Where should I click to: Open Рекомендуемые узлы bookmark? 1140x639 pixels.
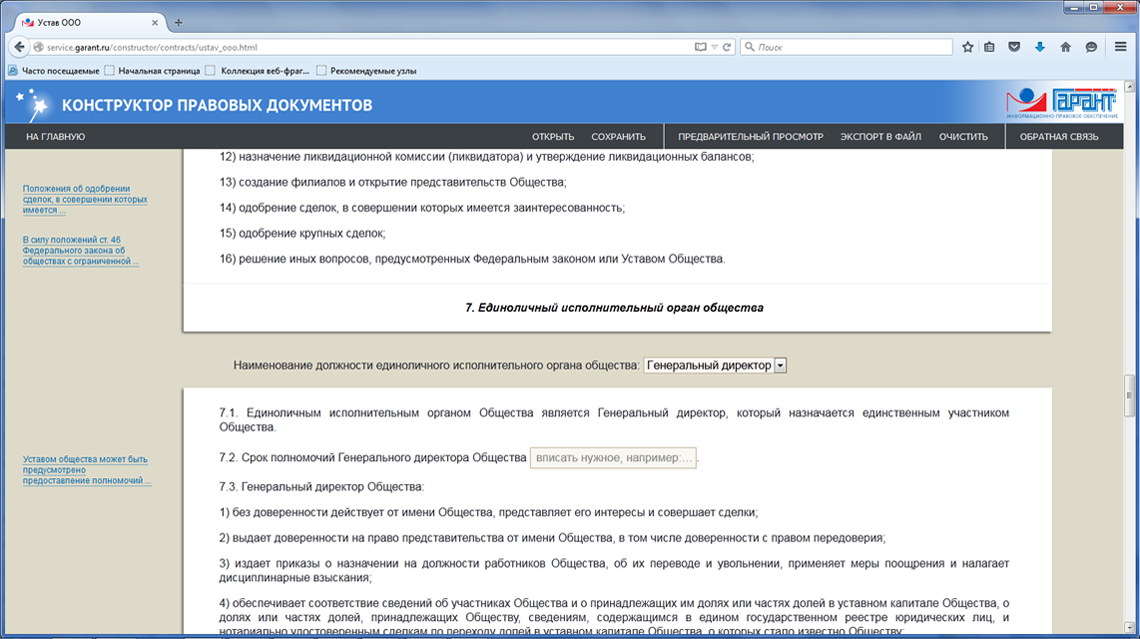click(366, 71)
